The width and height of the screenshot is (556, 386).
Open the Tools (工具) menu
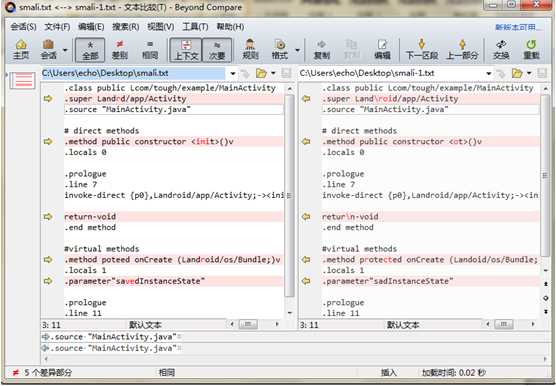195,27
